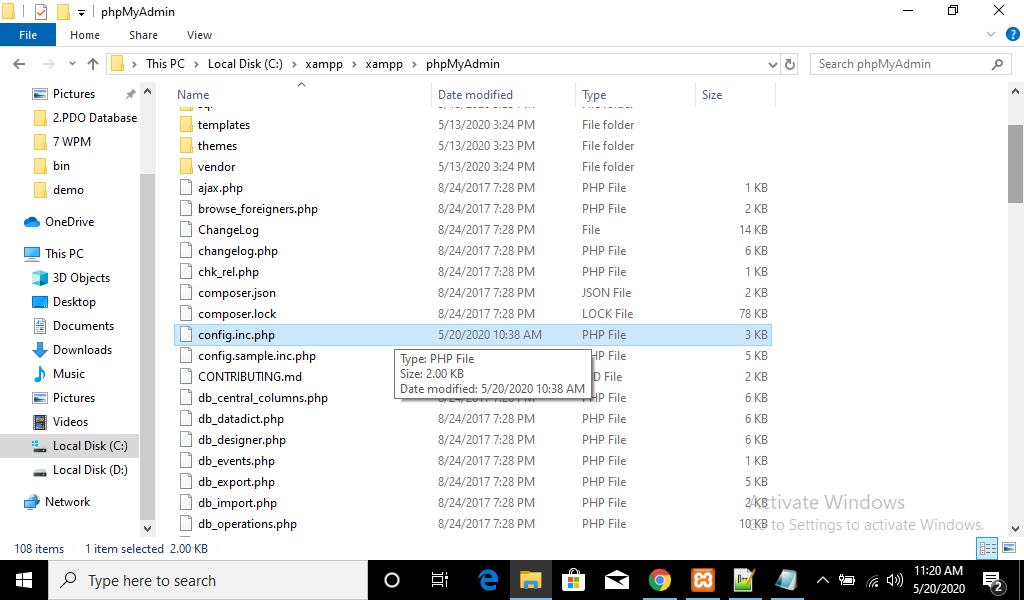Open Google Chrome from the taskbar
The width and height of the screenshot is (1024, 600).
(659, 580)
